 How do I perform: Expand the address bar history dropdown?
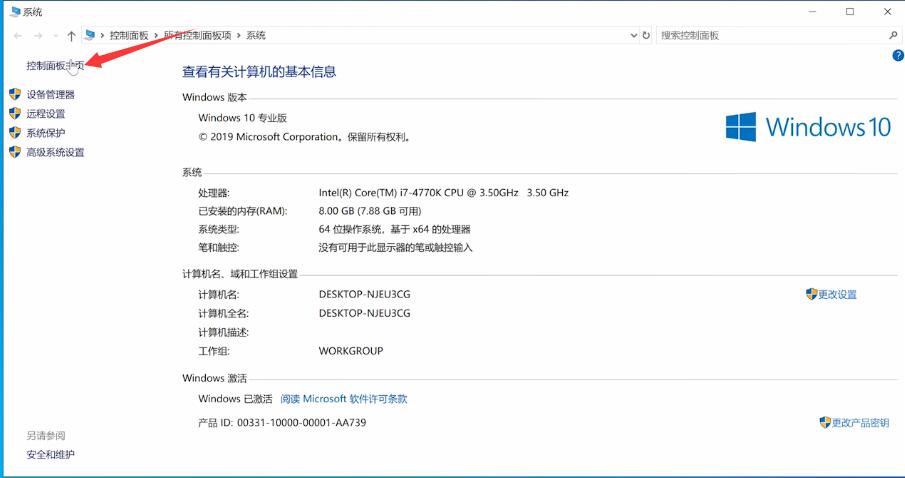tap(634, 36)
